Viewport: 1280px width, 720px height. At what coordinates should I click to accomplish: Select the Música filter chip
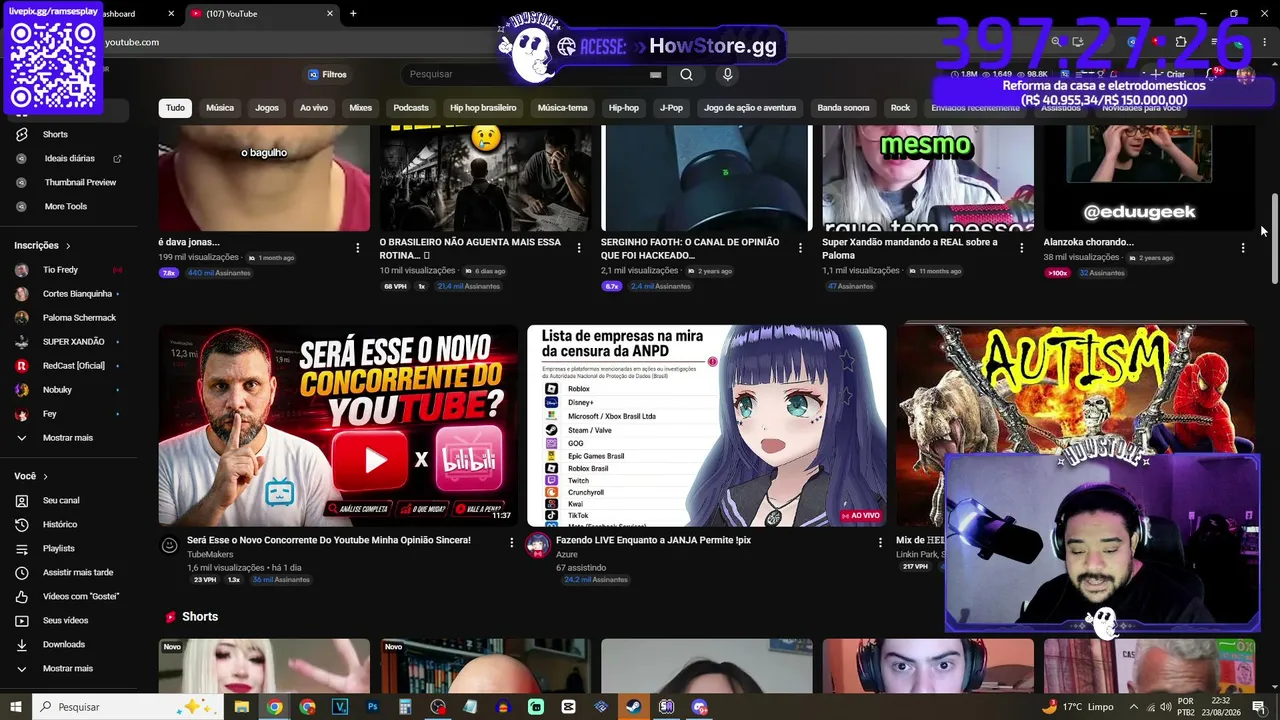(220, 108)
